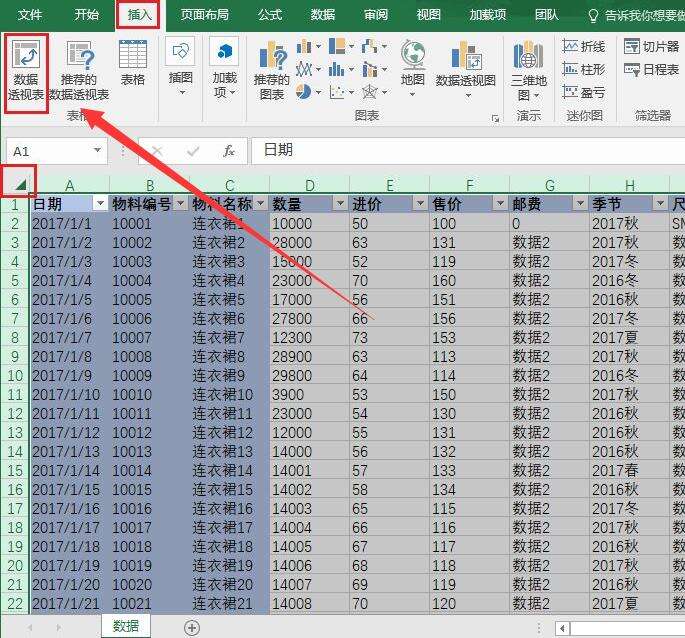Image resolution: width=685 pixels, height=638 pixels.
Task: Click the date cell 2017/1/15
Action: (70, 489)
